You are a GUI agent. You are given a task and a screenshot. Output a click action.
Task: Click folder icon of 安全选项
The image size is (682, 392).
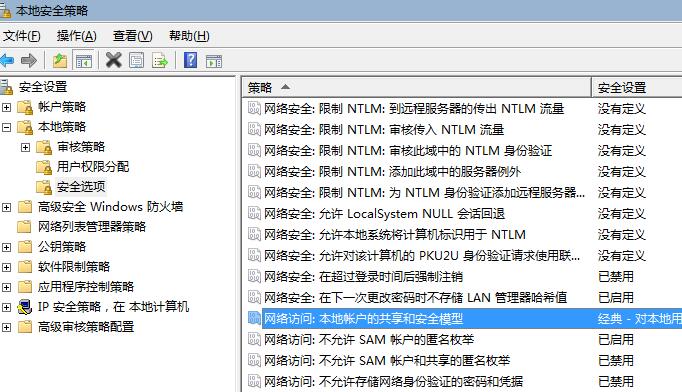pos(44,187)
